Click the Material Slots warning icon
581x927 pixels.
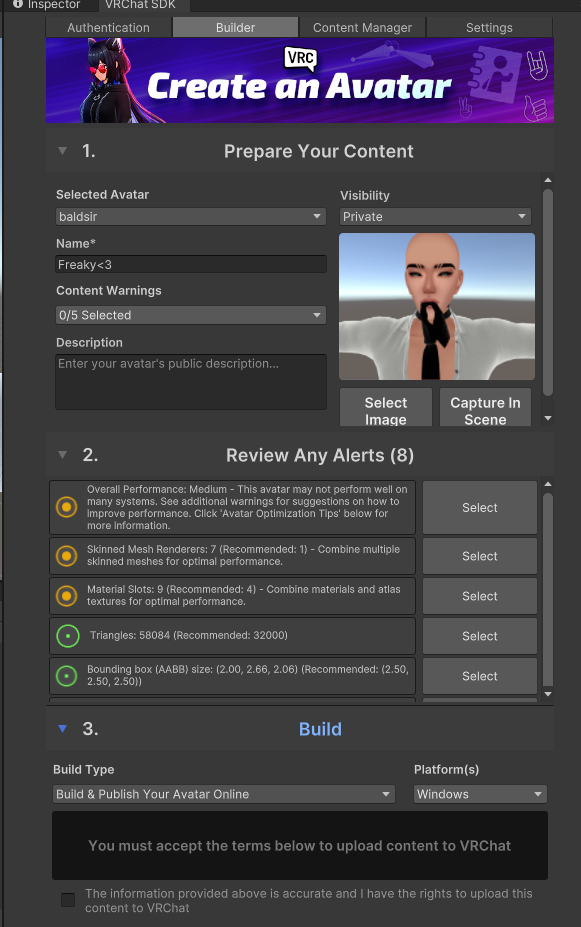point(67,596)
